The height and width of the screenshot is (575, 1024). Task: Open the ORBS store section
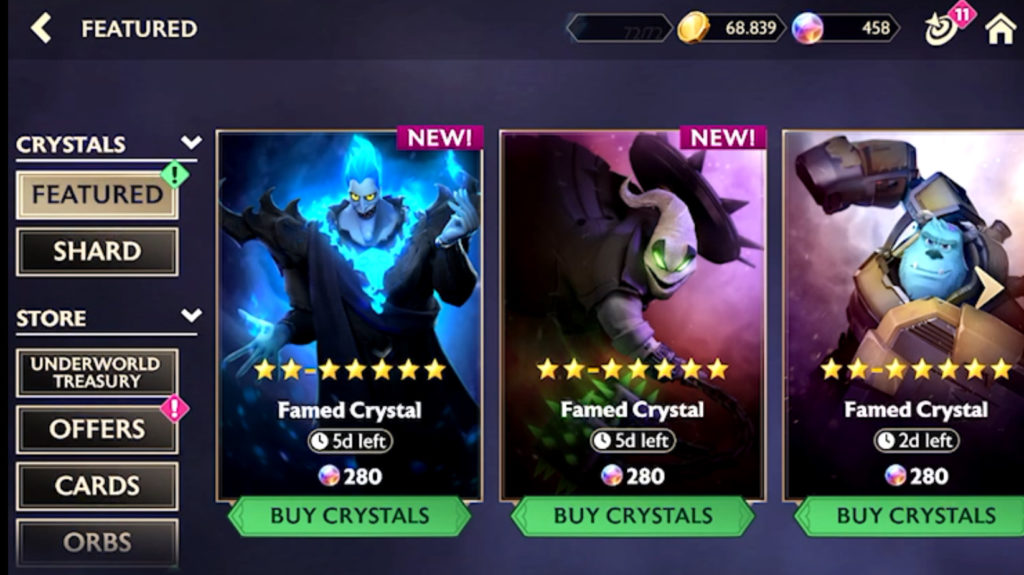[97, 542]
